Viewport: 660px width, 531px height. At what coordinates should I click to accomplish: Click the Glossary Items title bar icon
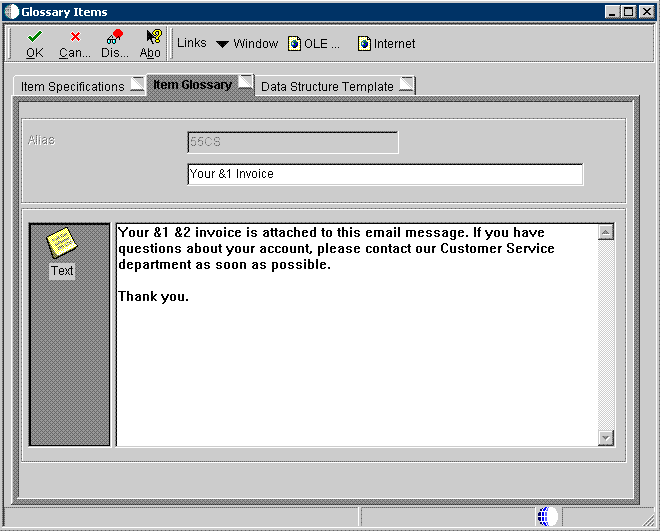(12, 12)
